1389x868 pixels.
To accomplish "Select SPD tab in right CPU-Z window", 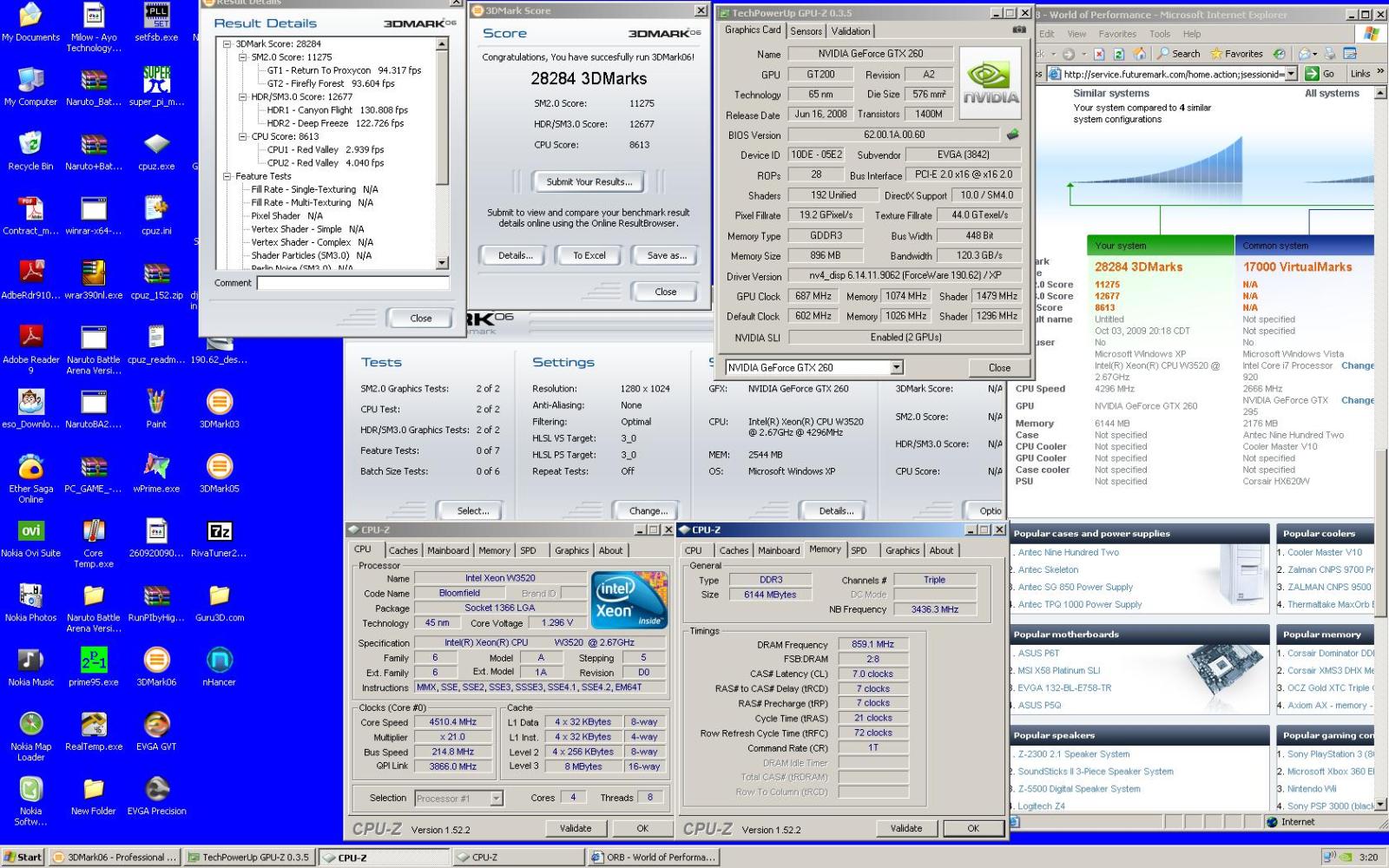I will tap(859, 550).
